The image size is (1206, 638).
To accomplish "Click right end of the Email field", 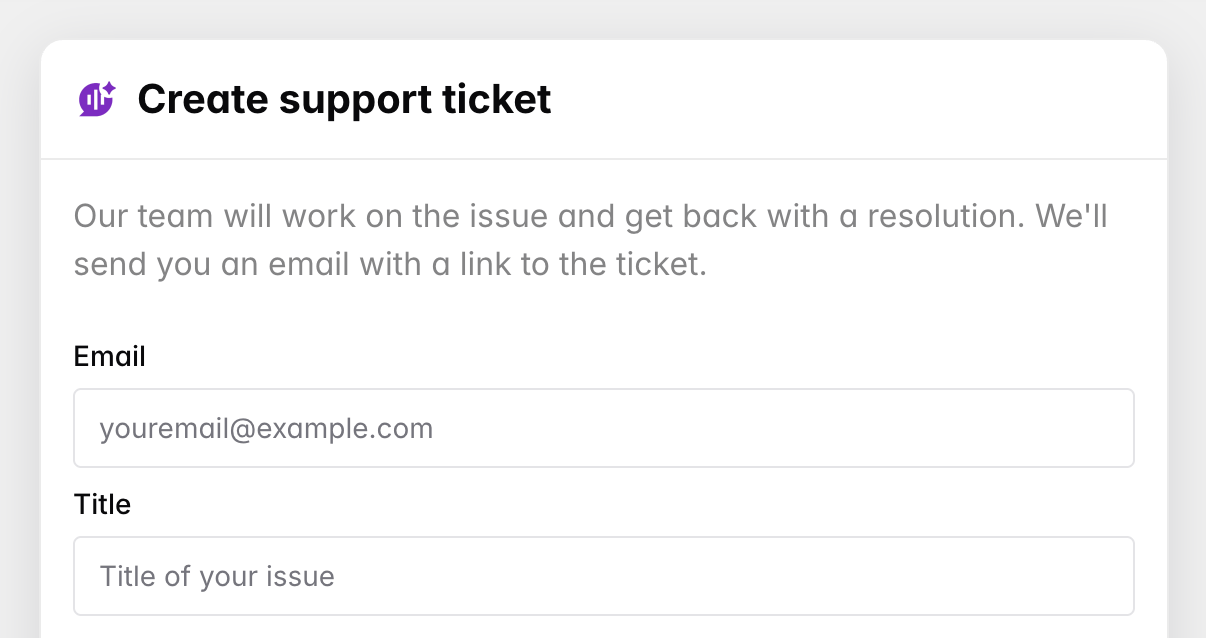I will [1110, 428].
